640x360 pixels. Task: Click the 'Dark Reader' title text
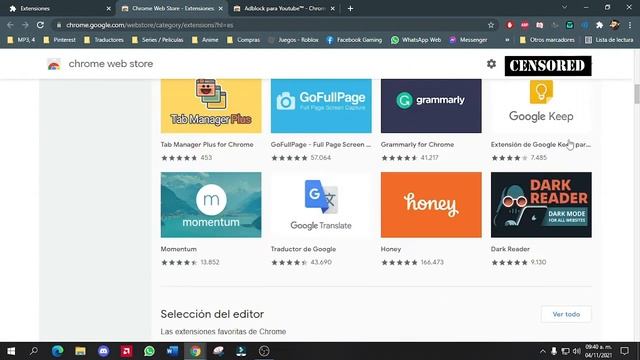(510, 249)
